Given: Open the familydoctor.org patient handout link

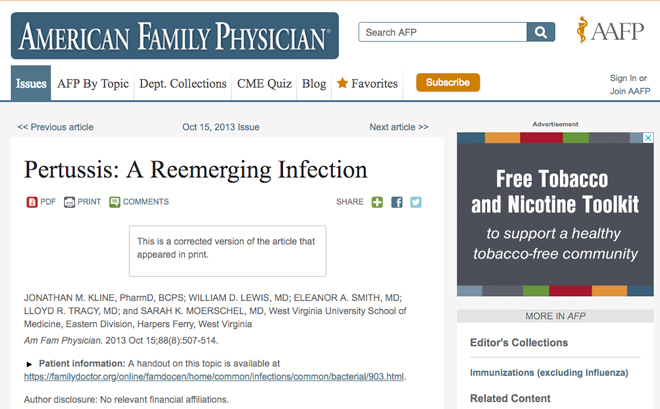Looking at the screenshot, I should (x=214, y=377).
